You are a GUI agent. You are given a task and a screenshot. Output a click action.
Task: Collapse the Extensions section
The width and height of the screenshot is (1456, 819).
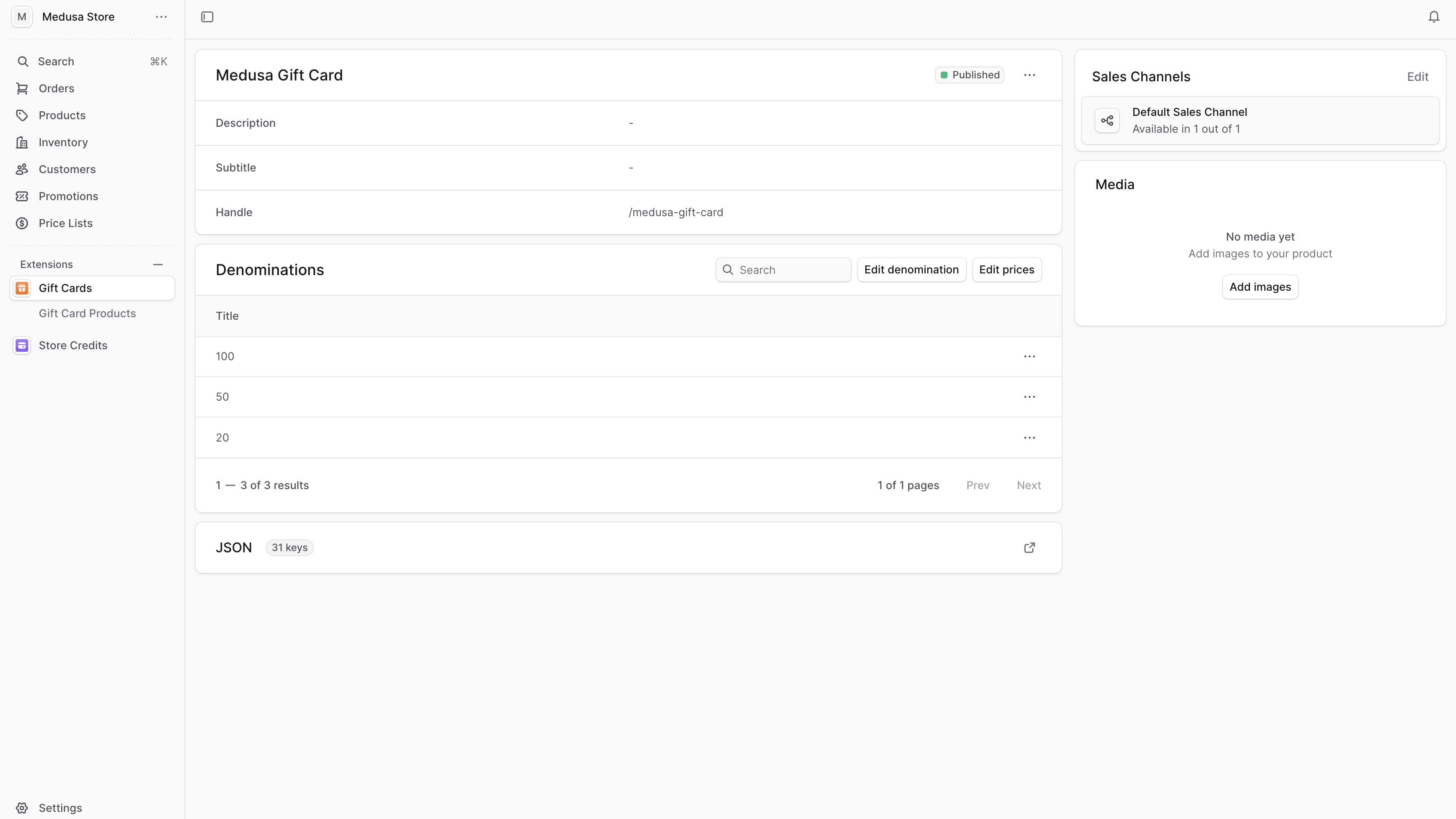pyautogui.click(x=158, y=264)
